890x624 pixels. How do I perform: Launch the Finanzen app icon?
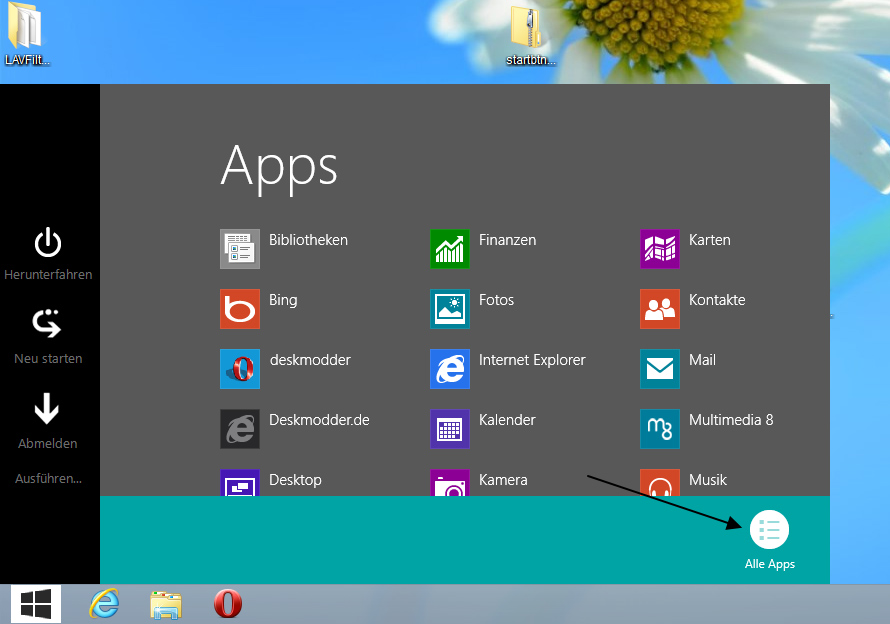click(450, 249)
